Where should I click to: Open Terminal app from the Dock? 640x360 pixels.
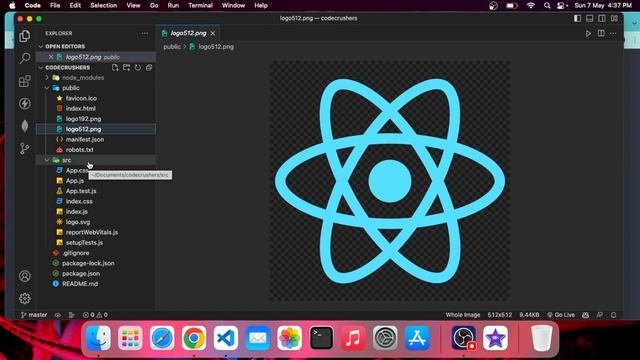(321, 338)
